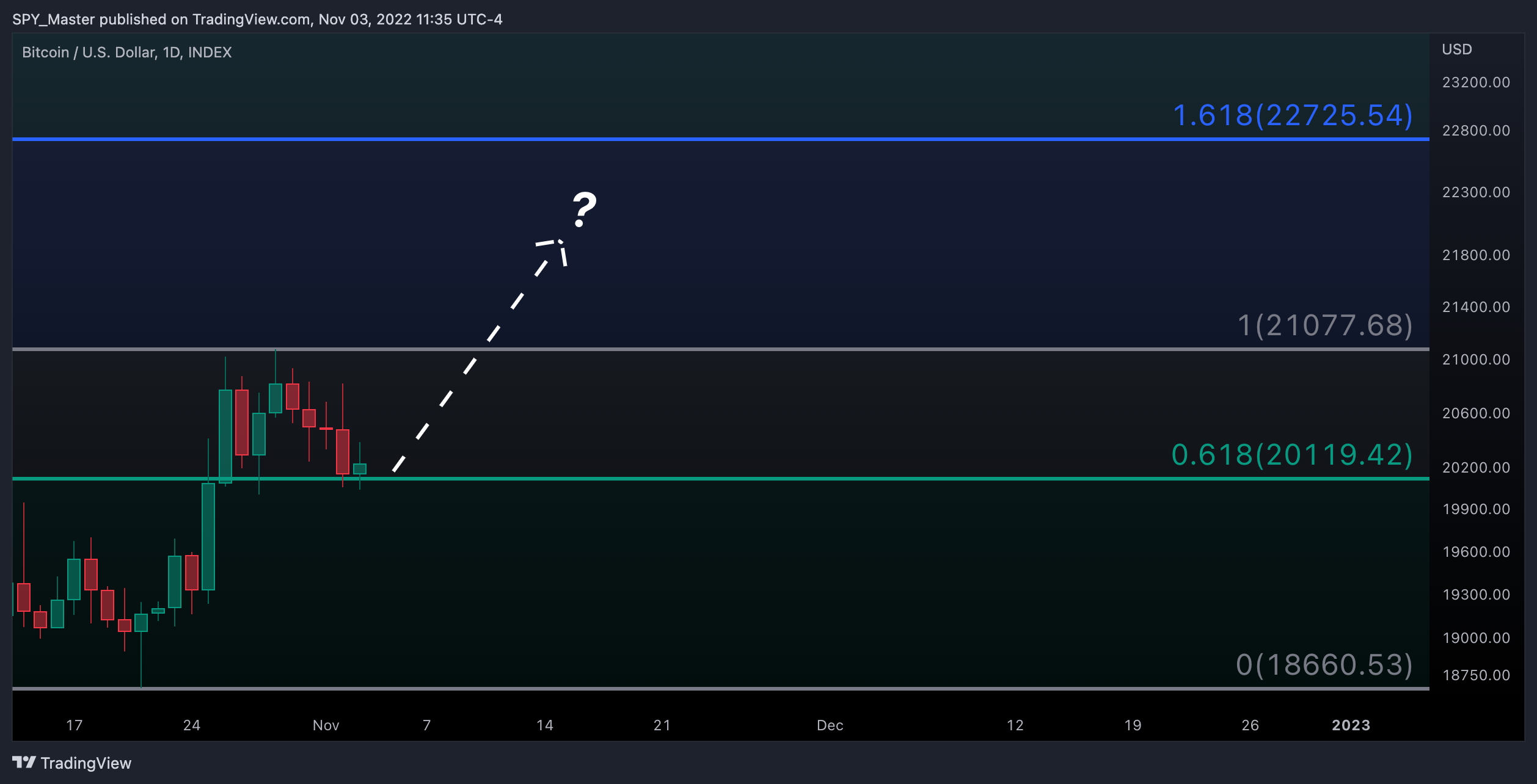
Task: Click the 18750.00 price axis value
Action: (1476, 675)
